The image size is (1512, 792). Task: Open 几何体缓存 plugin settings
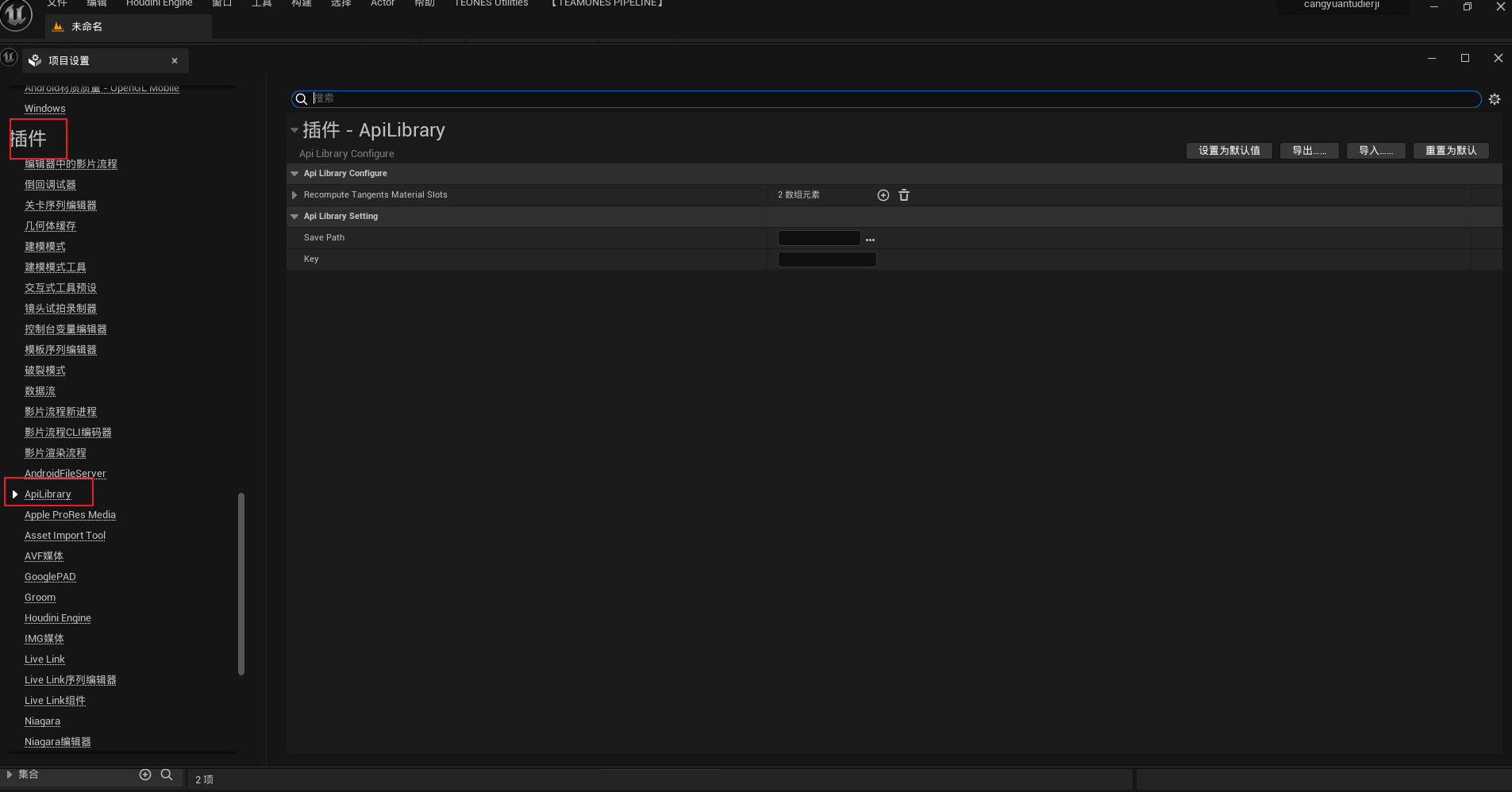click(50, 226)
